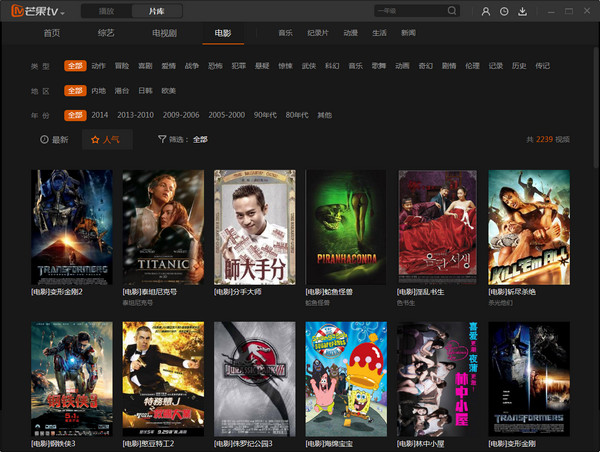Click the search magnifier icon

pos(452,12)
